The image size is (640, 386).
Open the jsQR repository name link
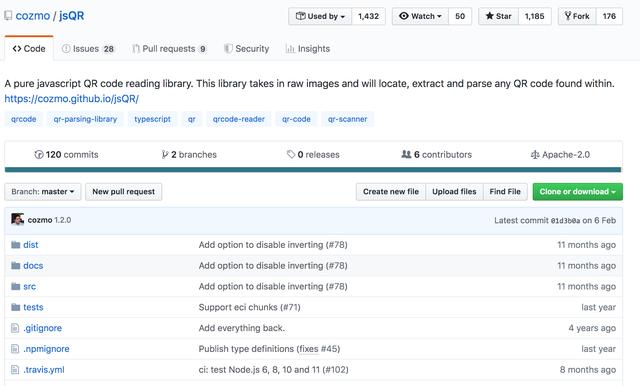point(71,16)
